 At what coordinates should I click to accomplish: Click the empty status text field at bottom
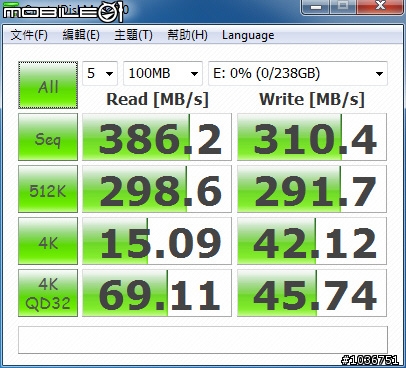coord(203,340)
